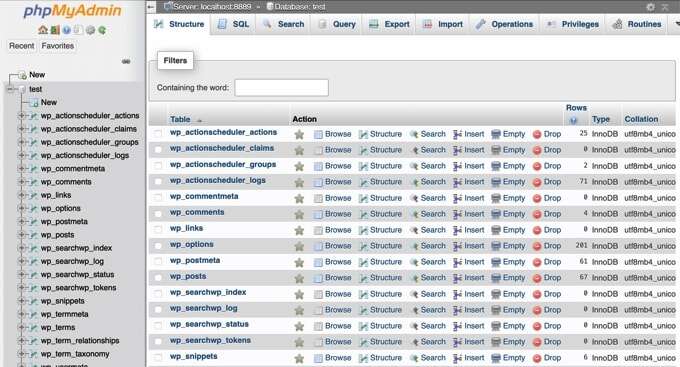Expand wp_posts node in navigation tree
Viewport: 680px width, 367px height.
click(x=21, y=235)
